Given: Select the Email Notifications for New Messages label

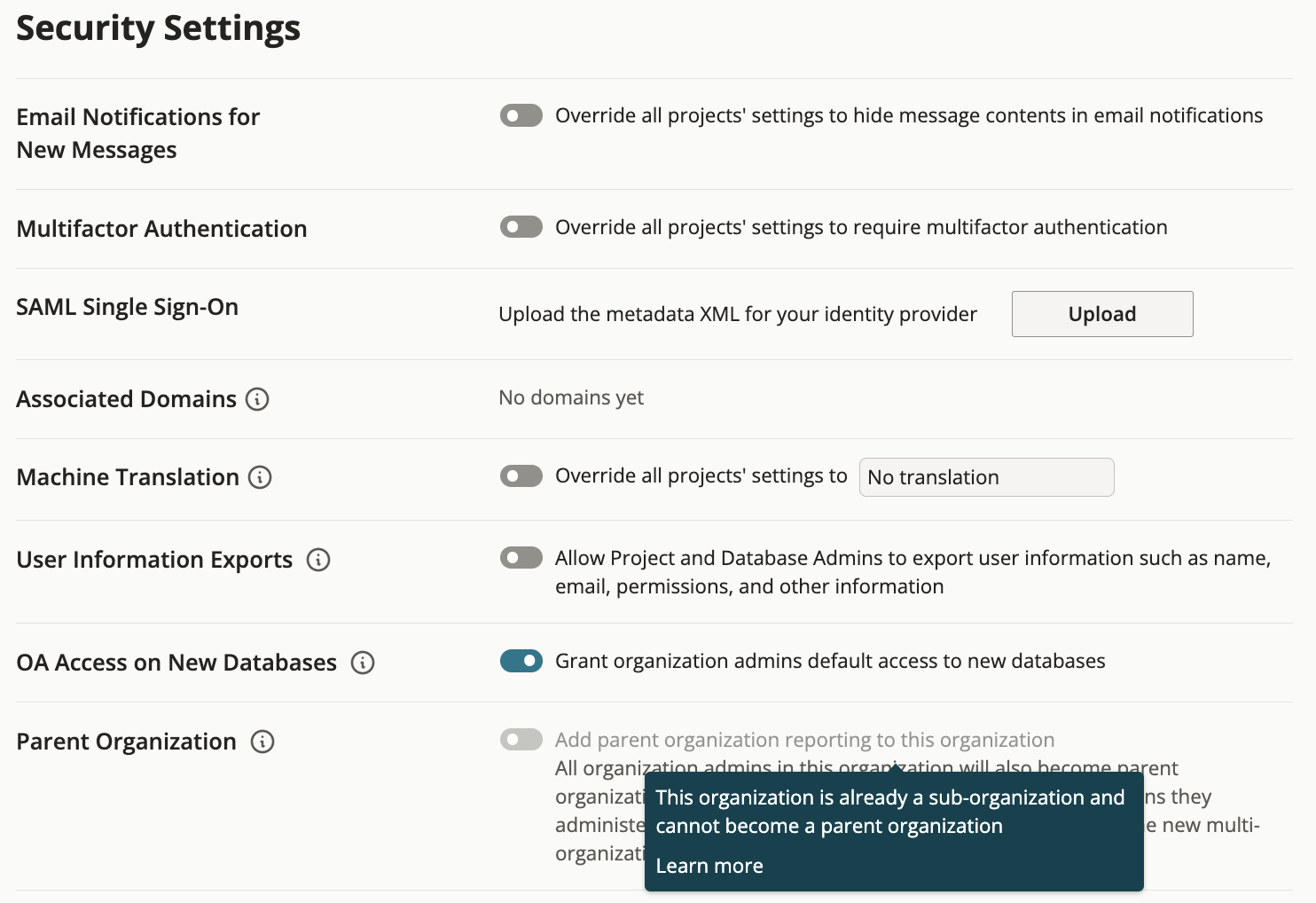Looking at the screenshot, I should (x=137, y=132).
